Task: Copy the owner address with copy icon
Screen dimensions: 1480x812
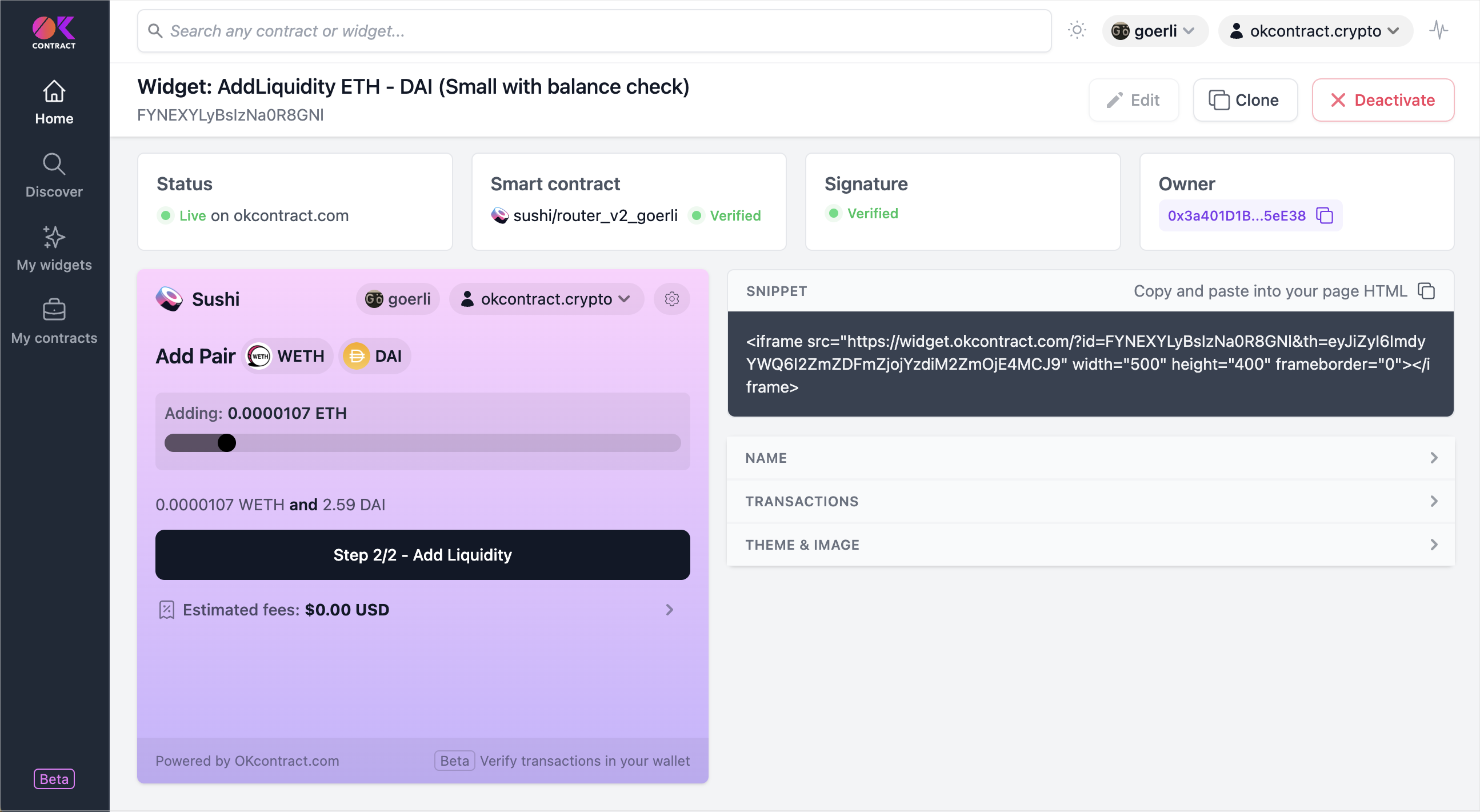Action: coord(1325,215)
